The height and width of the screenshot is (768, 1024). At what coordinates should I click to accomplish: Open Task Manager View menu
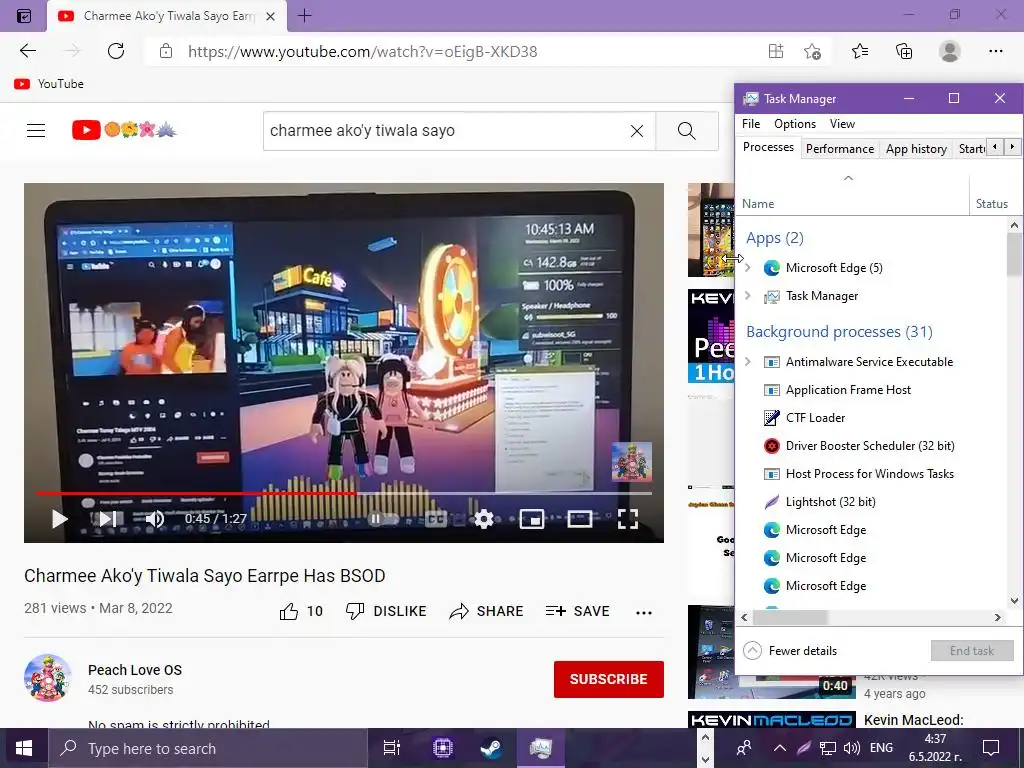[842, 123]
